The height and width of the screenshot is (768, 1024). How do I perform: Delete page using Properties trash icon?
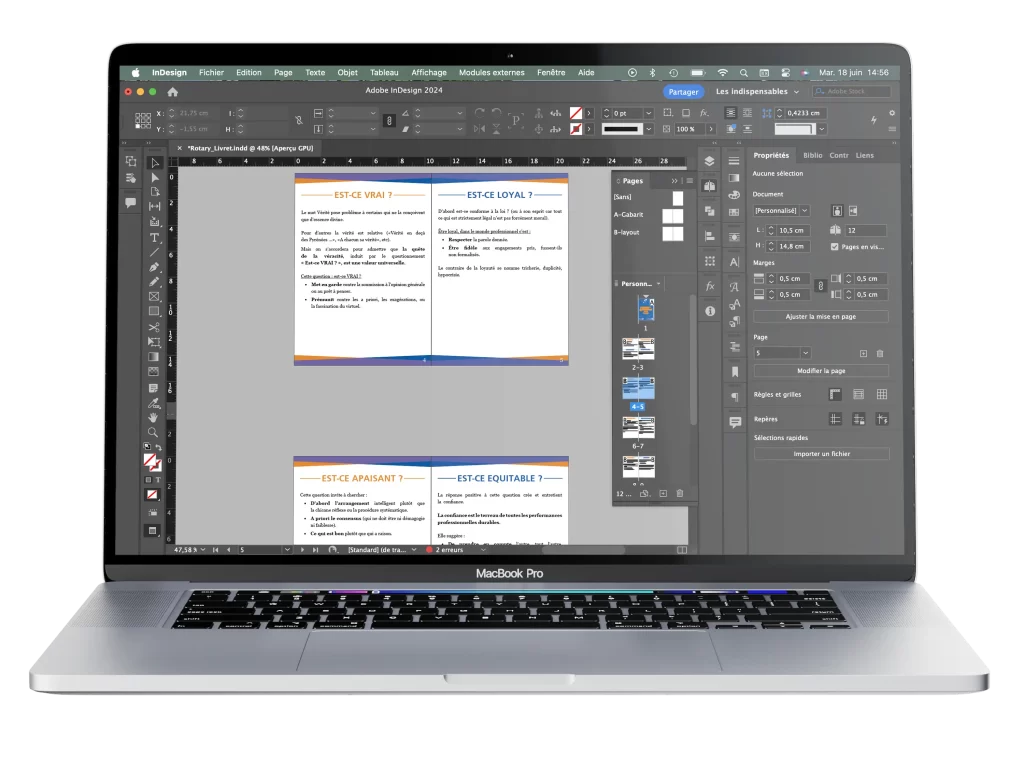tap(880, 353)
